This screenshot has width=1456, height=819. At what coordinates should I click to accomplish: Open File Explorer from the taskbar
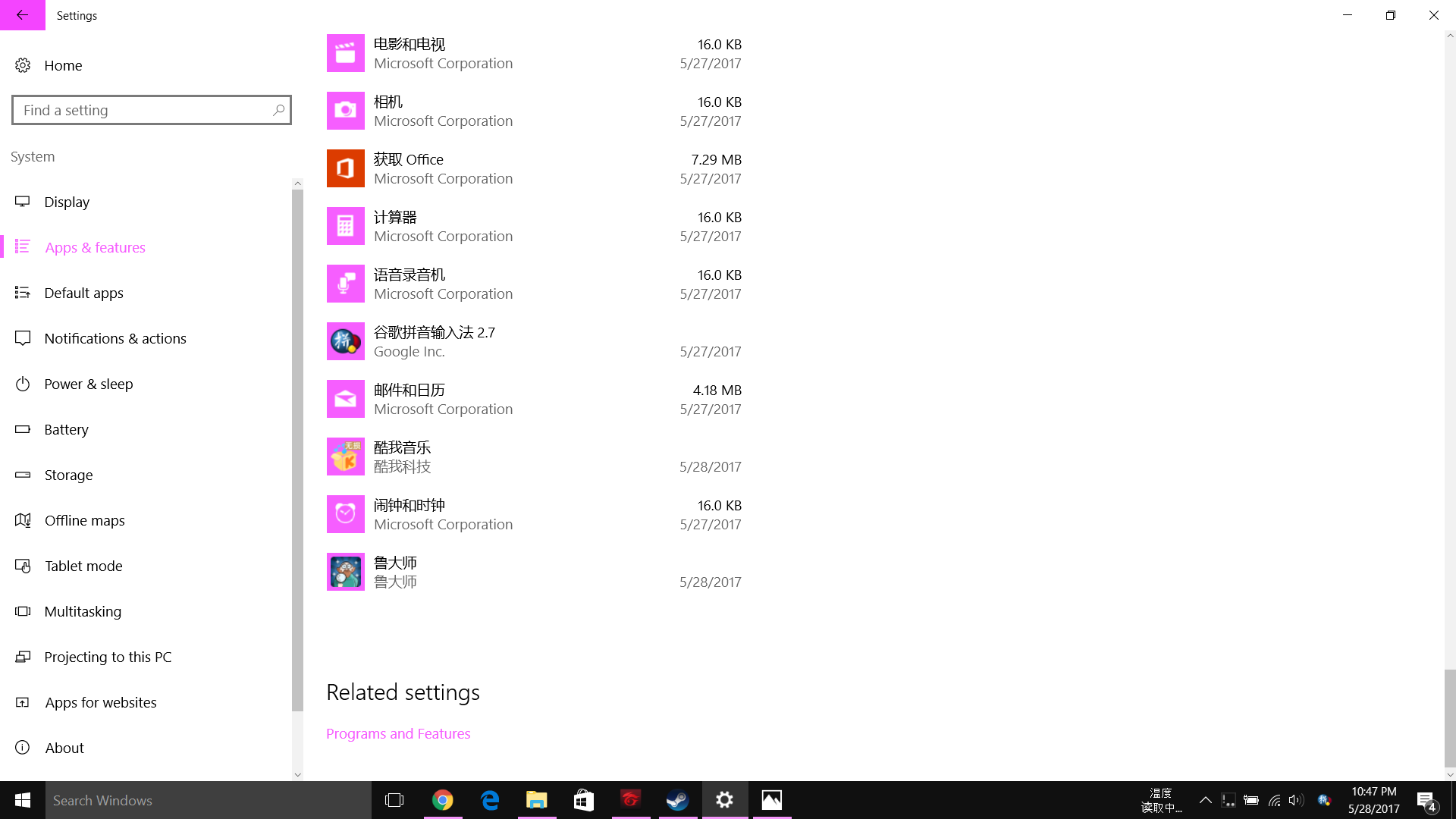(537, 800)
